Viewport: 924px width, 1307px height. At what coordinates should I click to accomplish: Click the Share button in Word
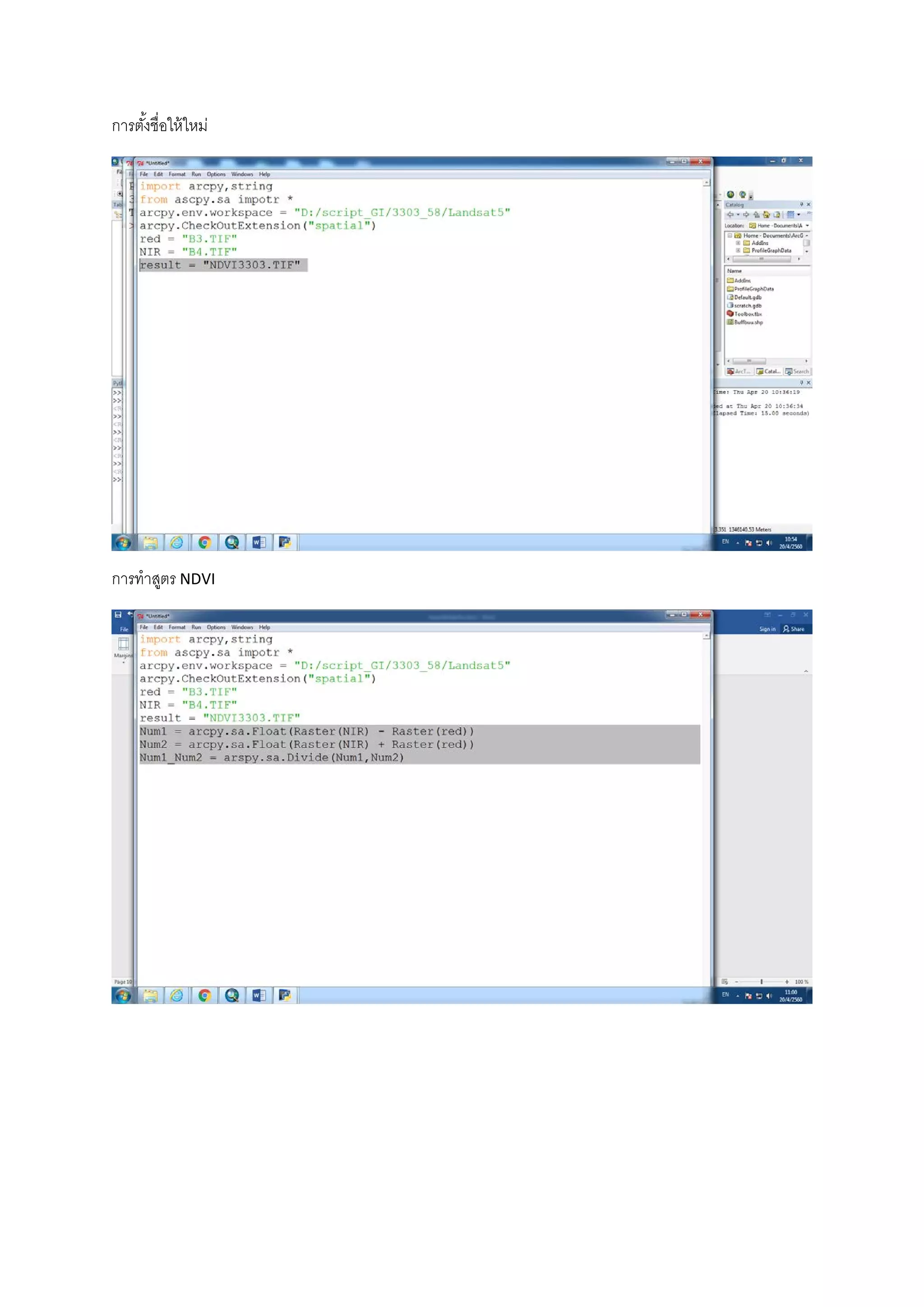pyautogui.click(x=794, y=629)
